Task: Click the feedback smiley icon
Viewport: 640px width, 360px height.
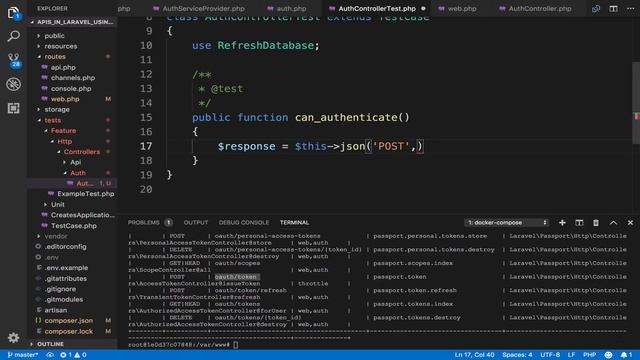Action: tap(608, 355)
